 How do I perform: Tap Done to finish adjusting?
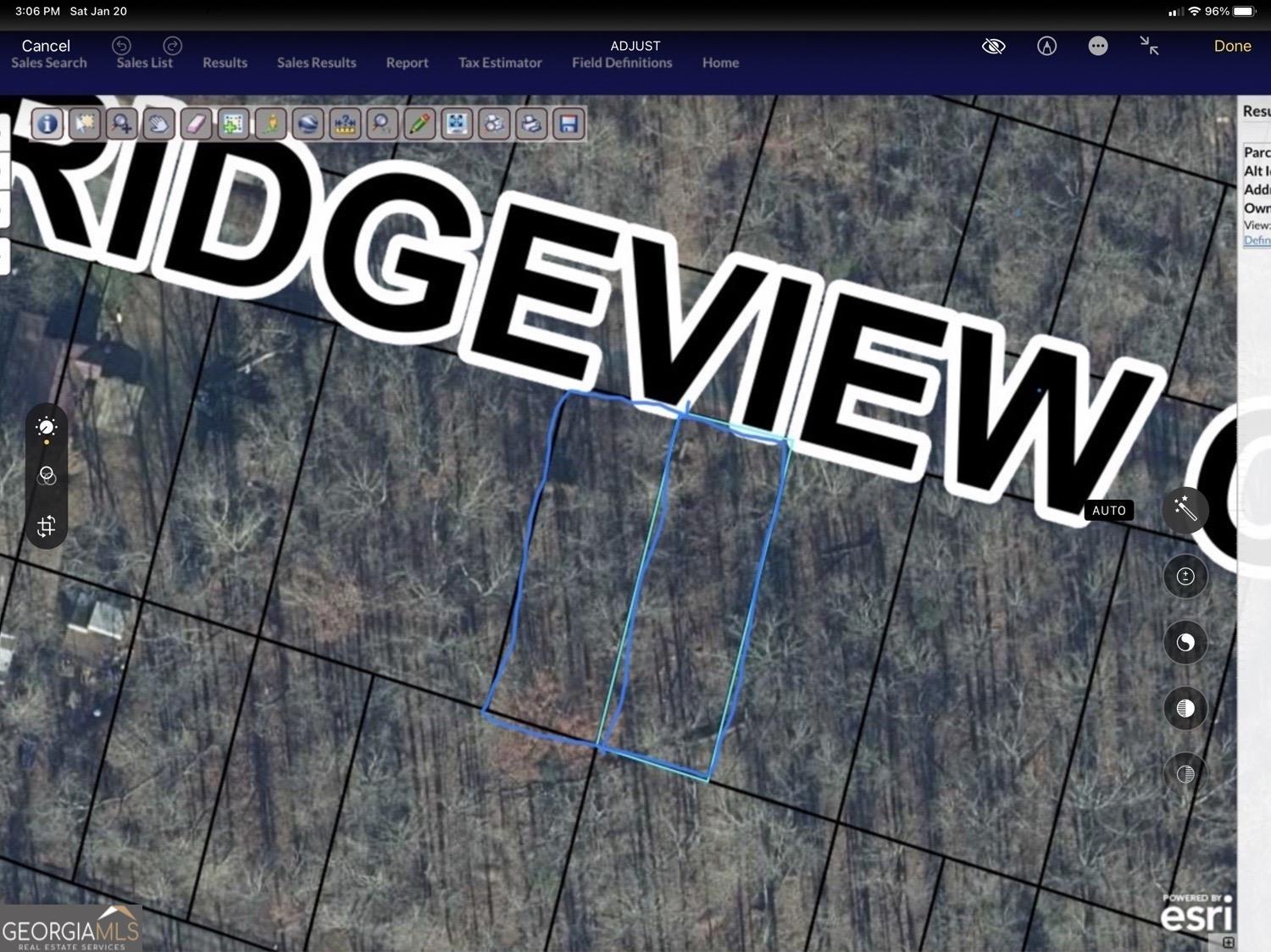[1232, 46]
